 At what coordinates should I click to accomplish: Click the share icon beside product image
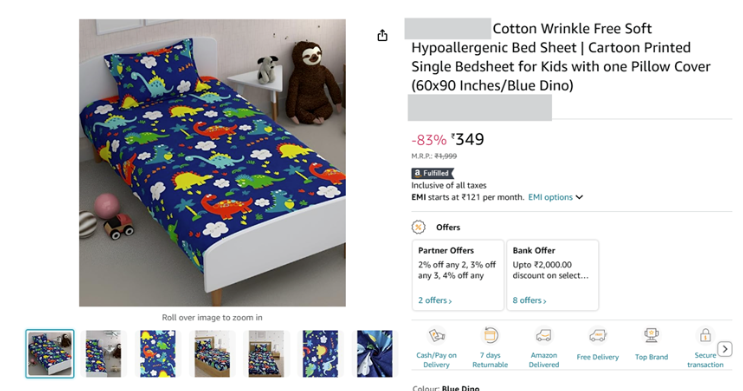point(382,36)
